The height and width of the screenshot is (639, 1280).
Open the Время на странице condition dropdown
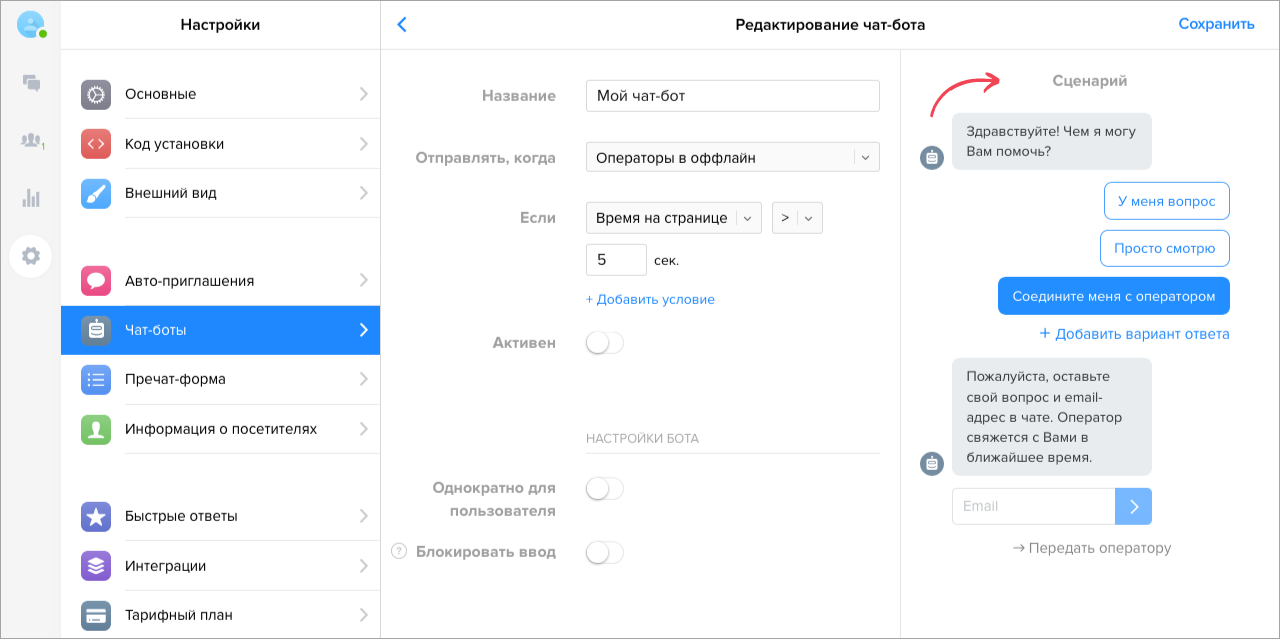673,217
